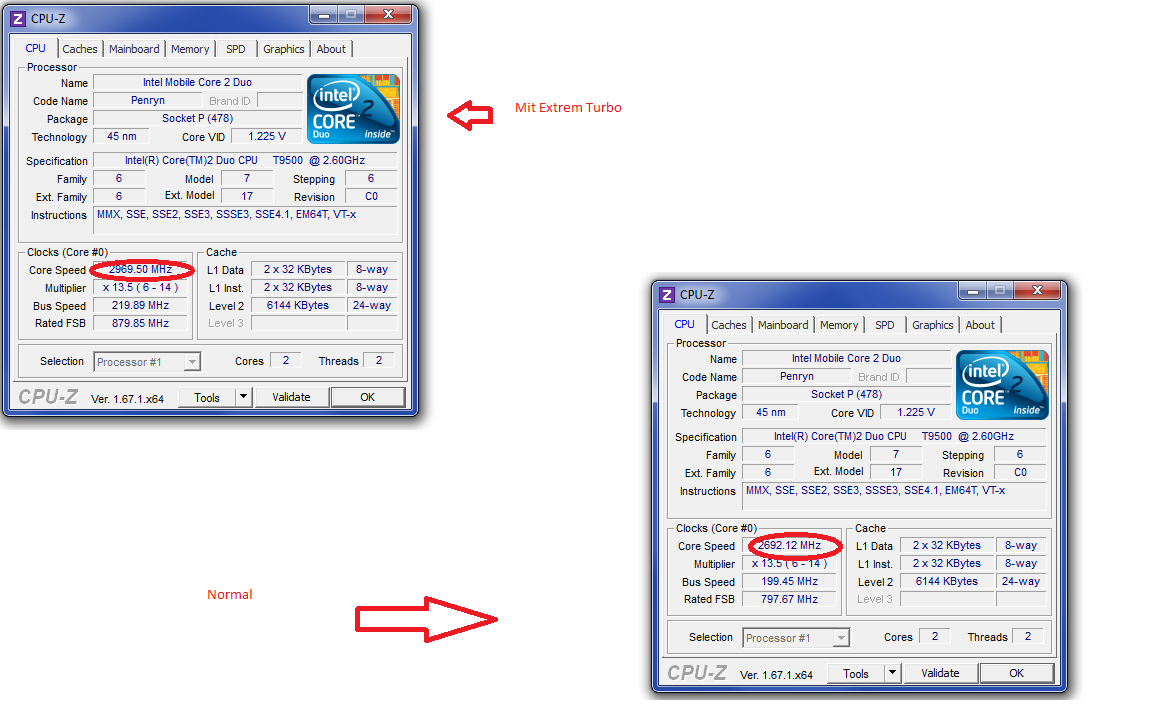The width and height of the screenshot is (1152, 720).
Task: Open SPD tab in the right CPU-Z window
Action: click(x=885, y=325)
